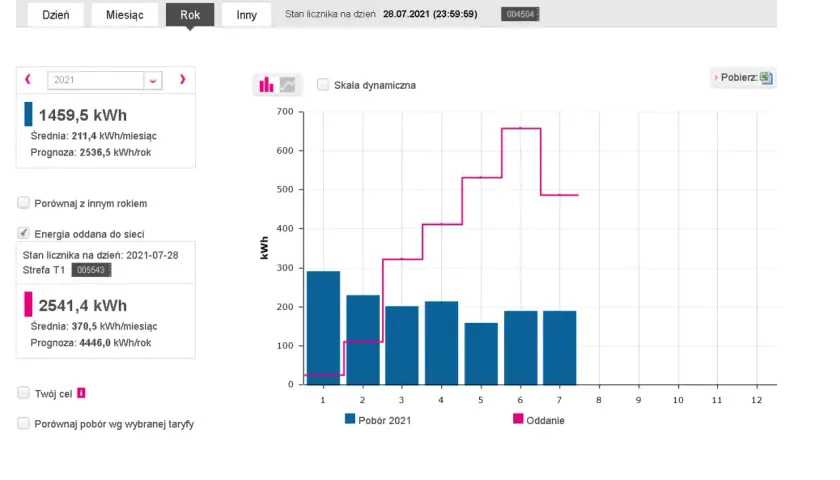Viewport: 840px width, 480px height.
Task: Check Porównaj pobór wg wybranej taryfy
Action: [x=24, y=423]
